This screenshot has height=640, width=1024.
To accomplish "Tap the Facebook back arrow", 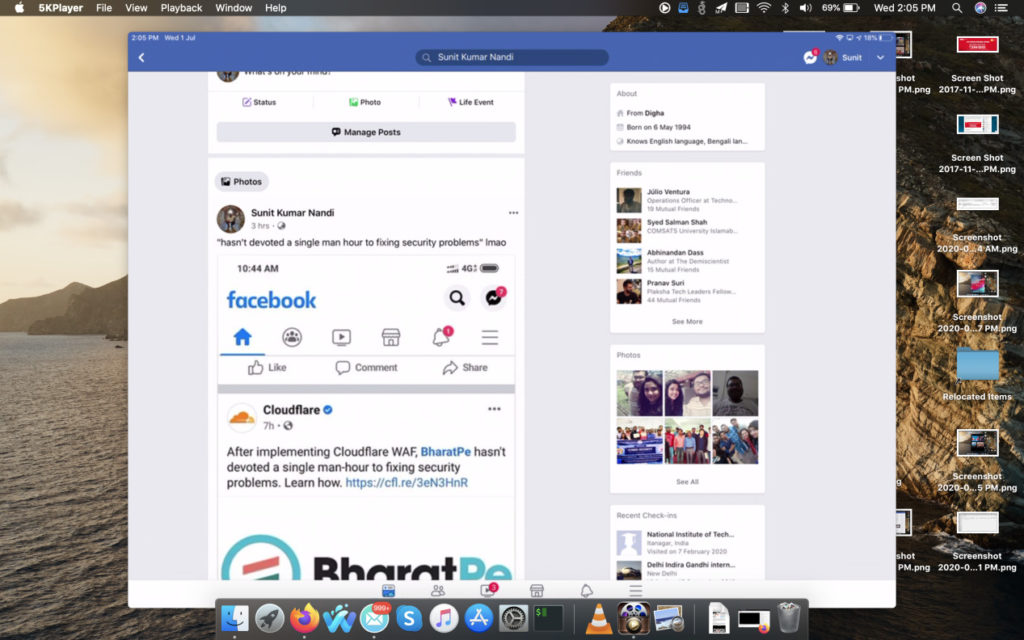I will pyautogui.click(x=142, y=57).
